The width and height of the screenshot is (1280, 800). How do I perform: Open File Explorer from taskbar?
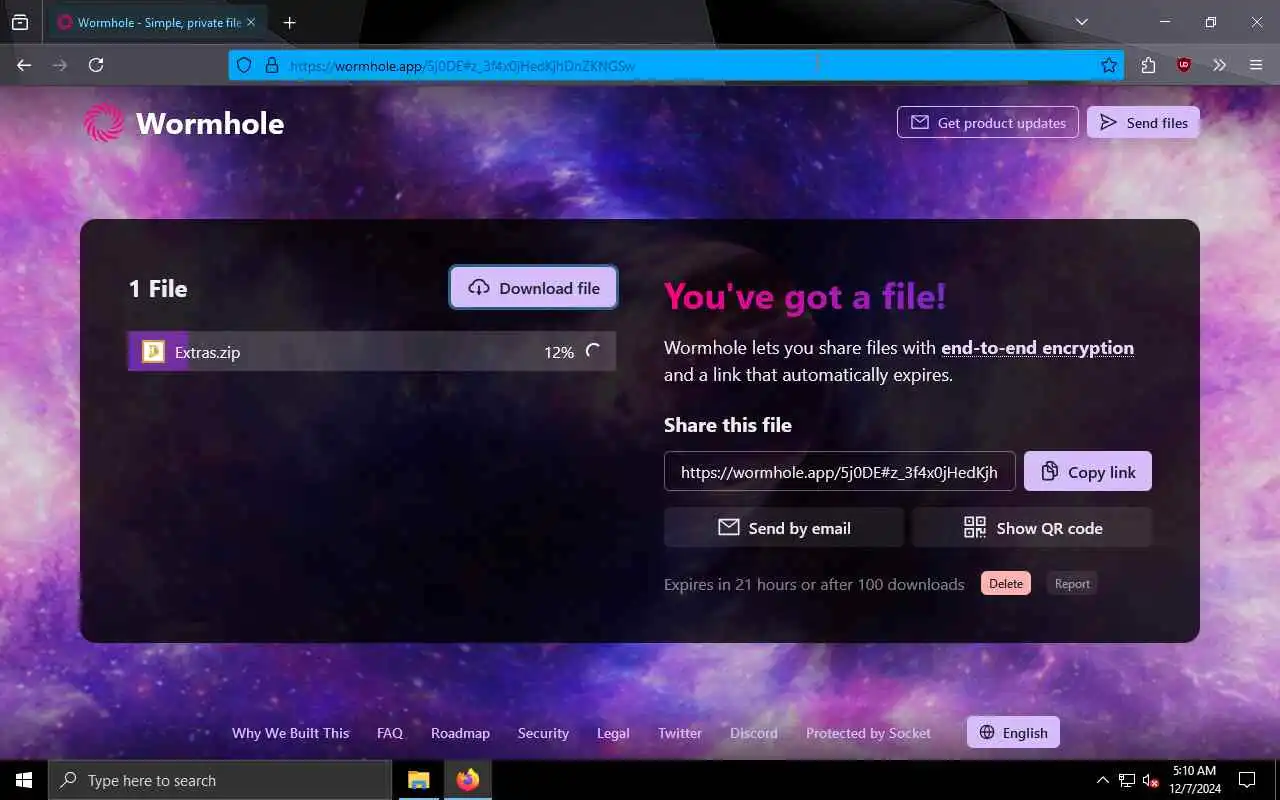tap(419, 780)
